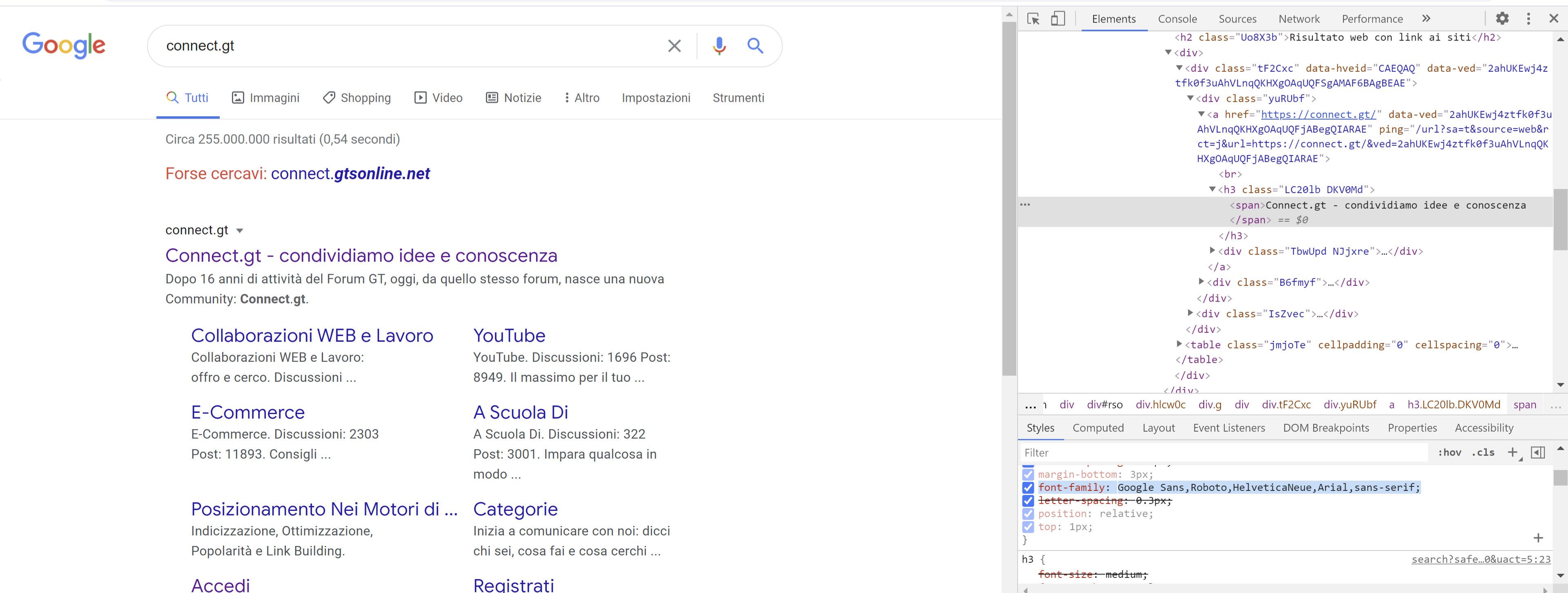Focus the Styles Filter input

[1223, 453]
